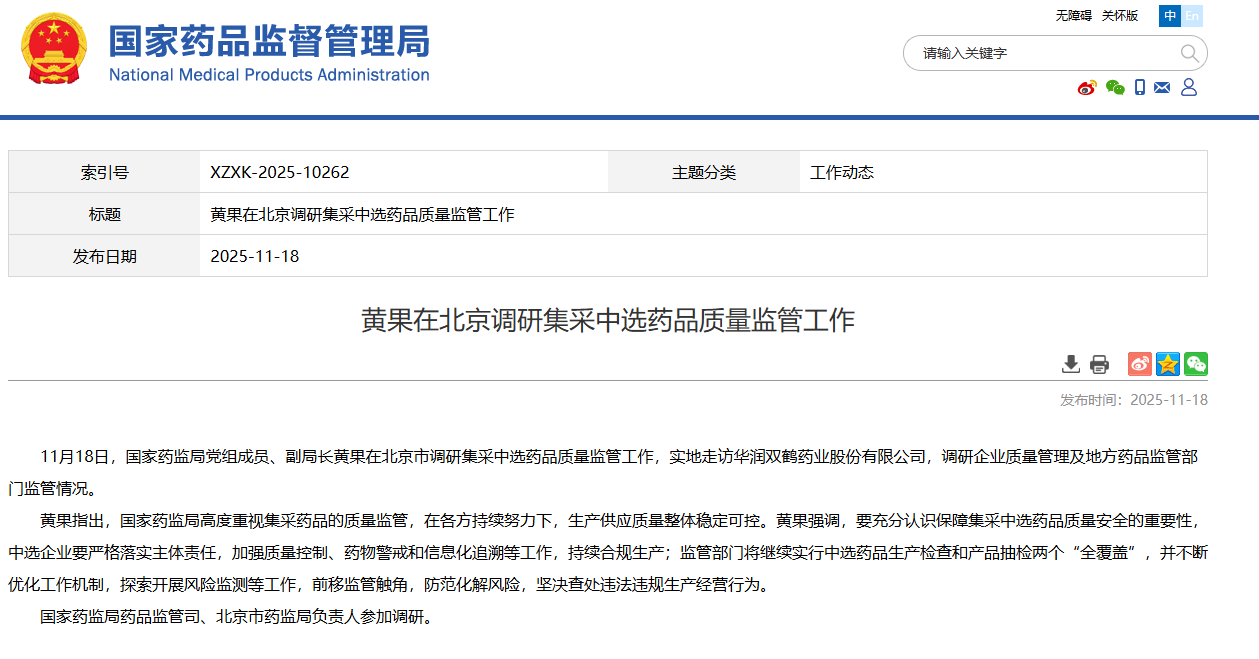Switch the site language to English (En)
Image resolution: width=1259 pixels, height=659 pixels.
1191,16
